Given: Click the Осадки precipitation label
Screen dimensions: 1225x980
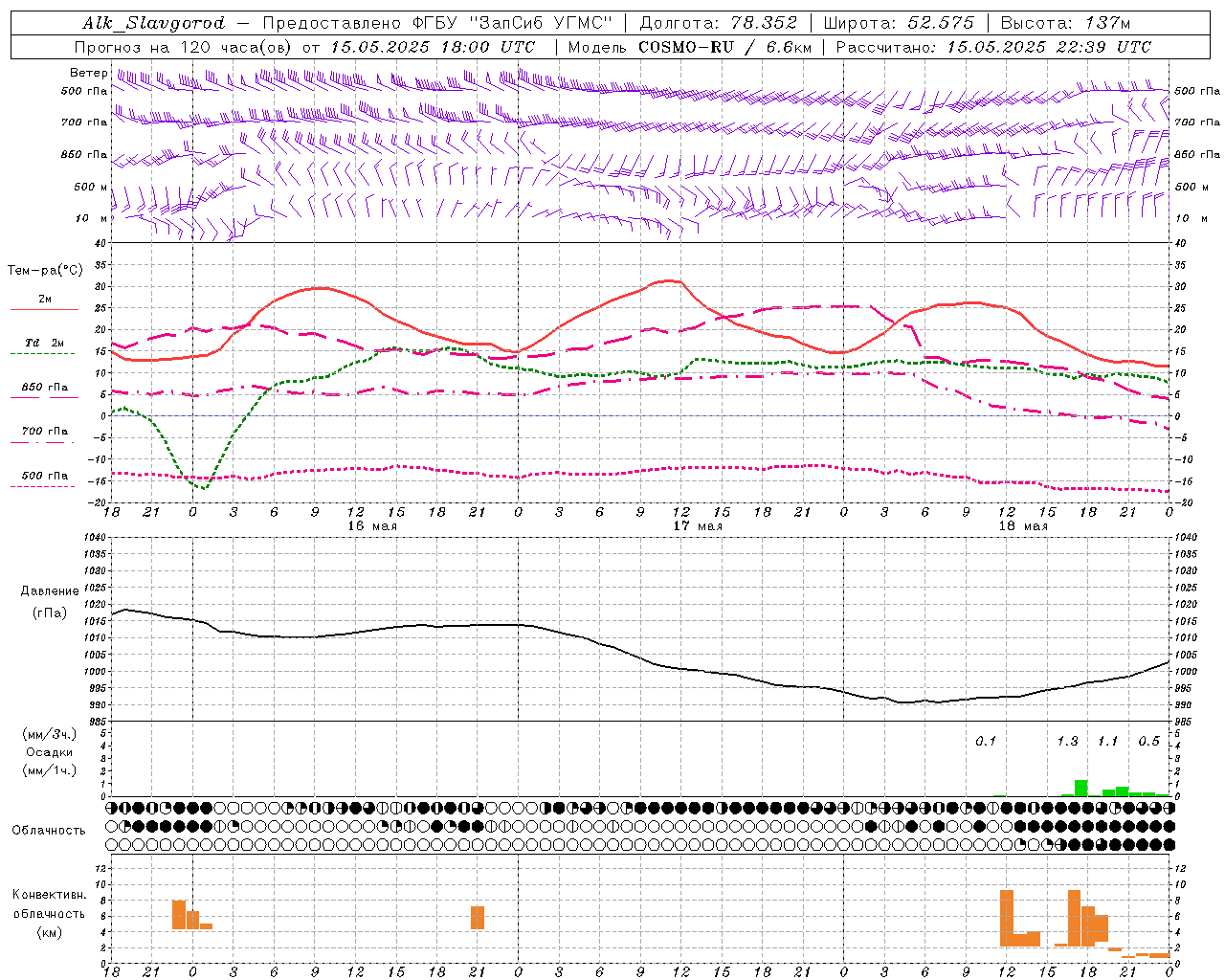Looking at the screenshot, I should (x=50, y=752).
